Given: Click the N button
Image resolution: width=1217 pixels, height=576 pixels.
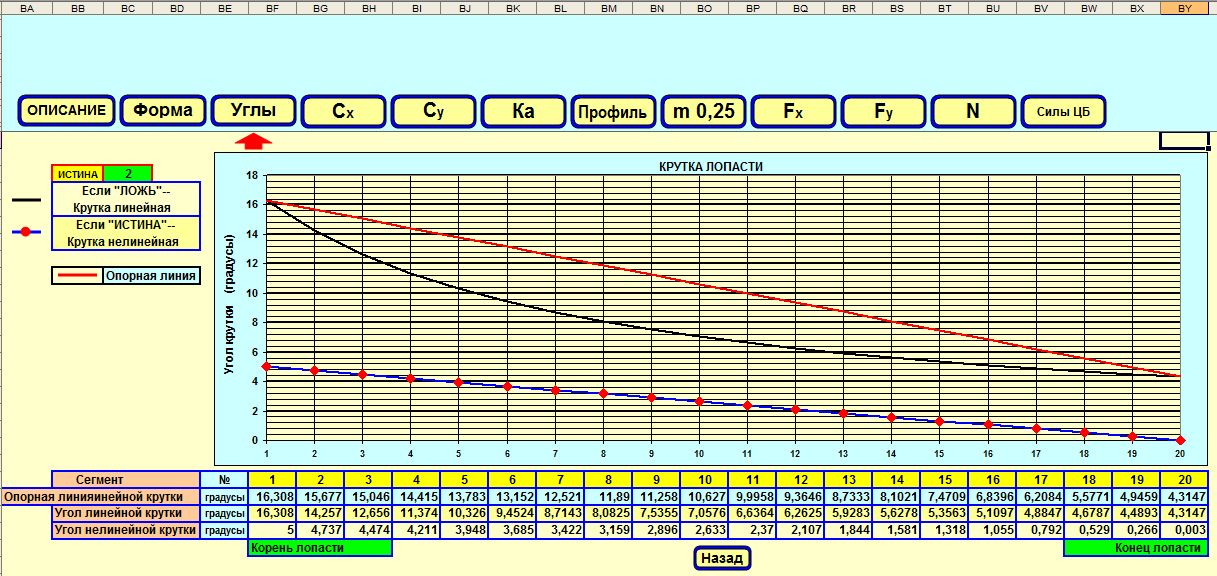Looking at the screenshot, I should [x=973, y=112].
